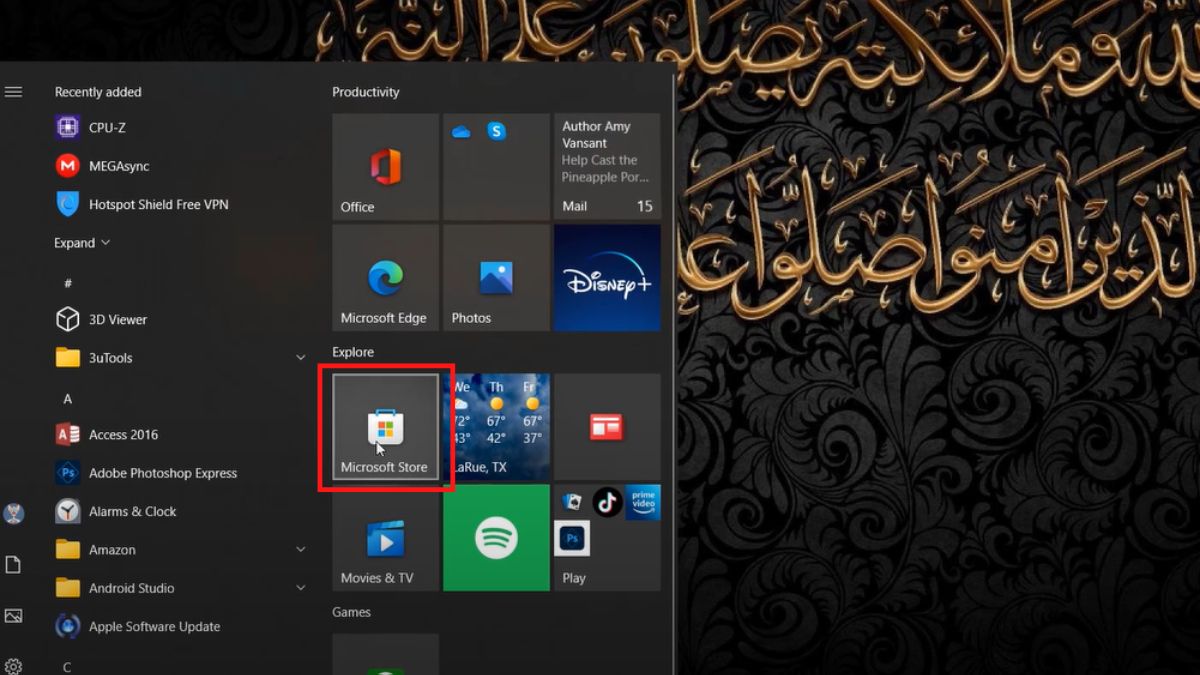Open the green Spotify tile
Image resolution: width=1200 pixels, height=675 pixels.
496,538
